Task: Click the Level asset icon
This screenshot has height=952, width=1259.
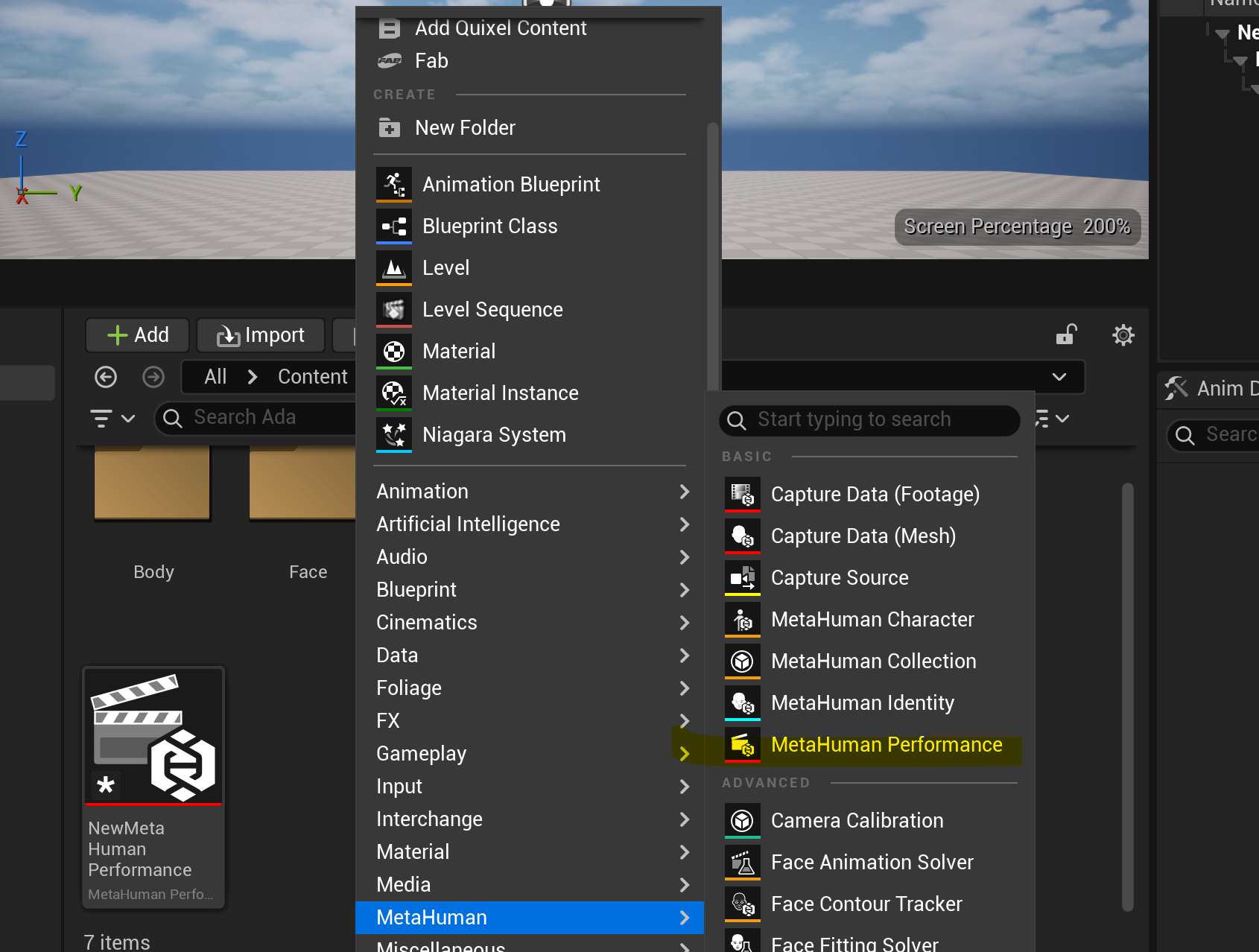Action: coord(394,267)
